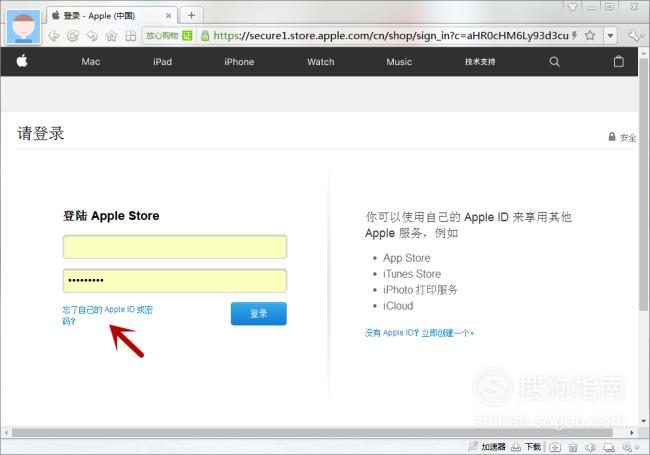This screenshot has width=650, height=455.
Task: Click the bookmark star at address bar end
Action: [x=590, y=36]
